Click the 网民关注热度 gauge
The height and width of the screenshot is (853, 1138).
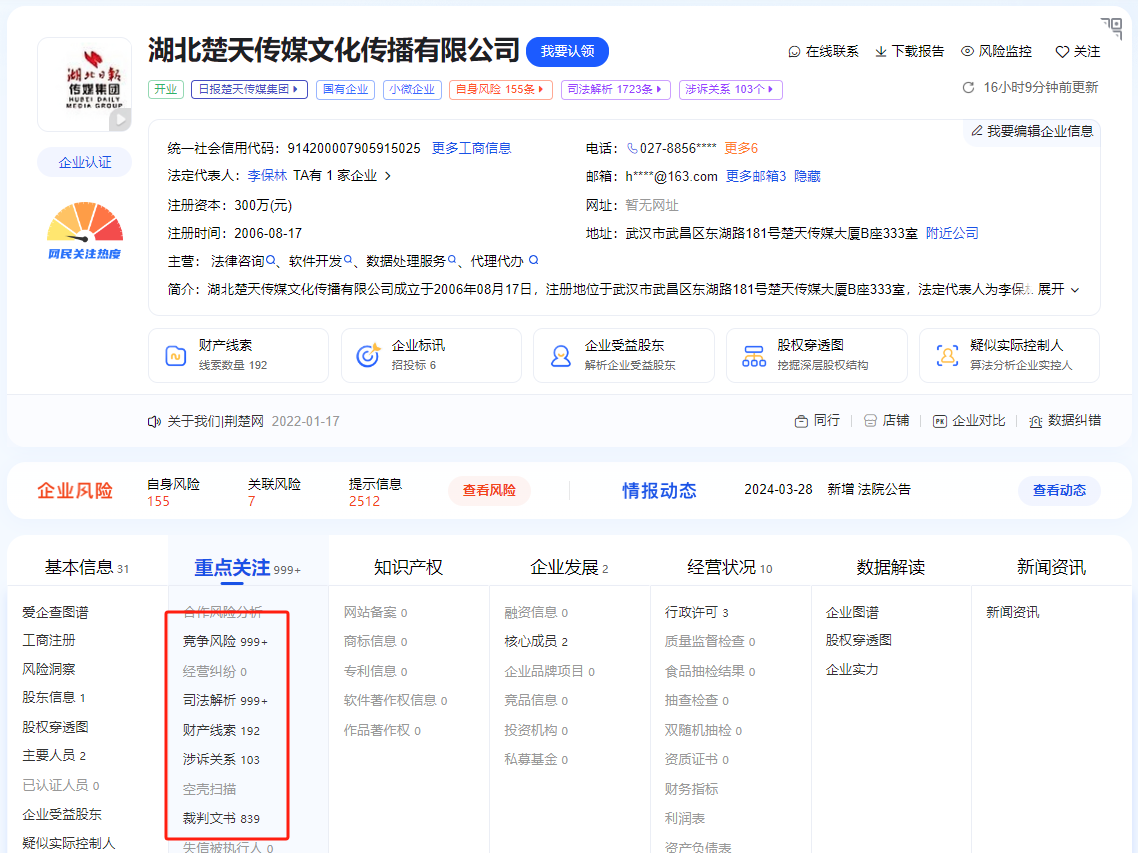[x=85, y=231]
